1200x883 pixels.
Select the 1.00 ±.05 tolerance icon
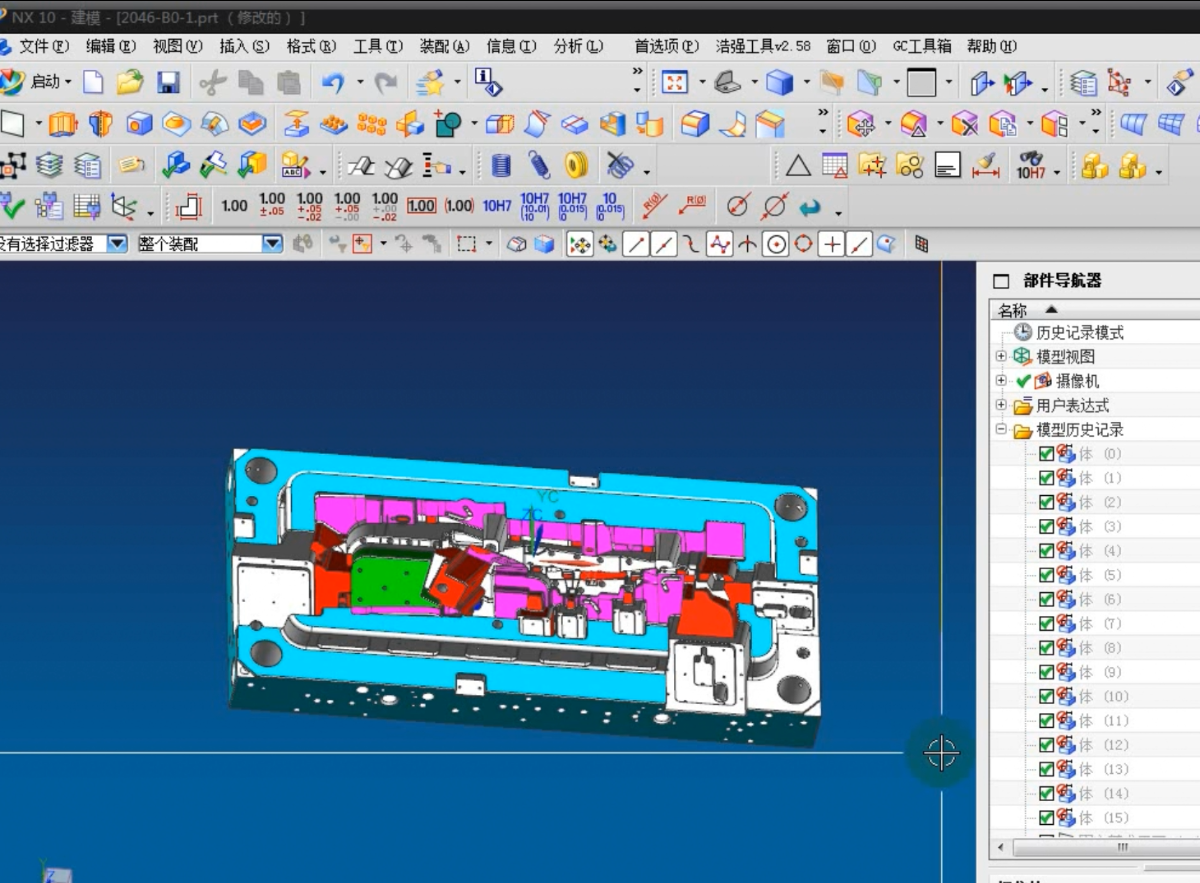pyautogui.click(x=272, y=206)
